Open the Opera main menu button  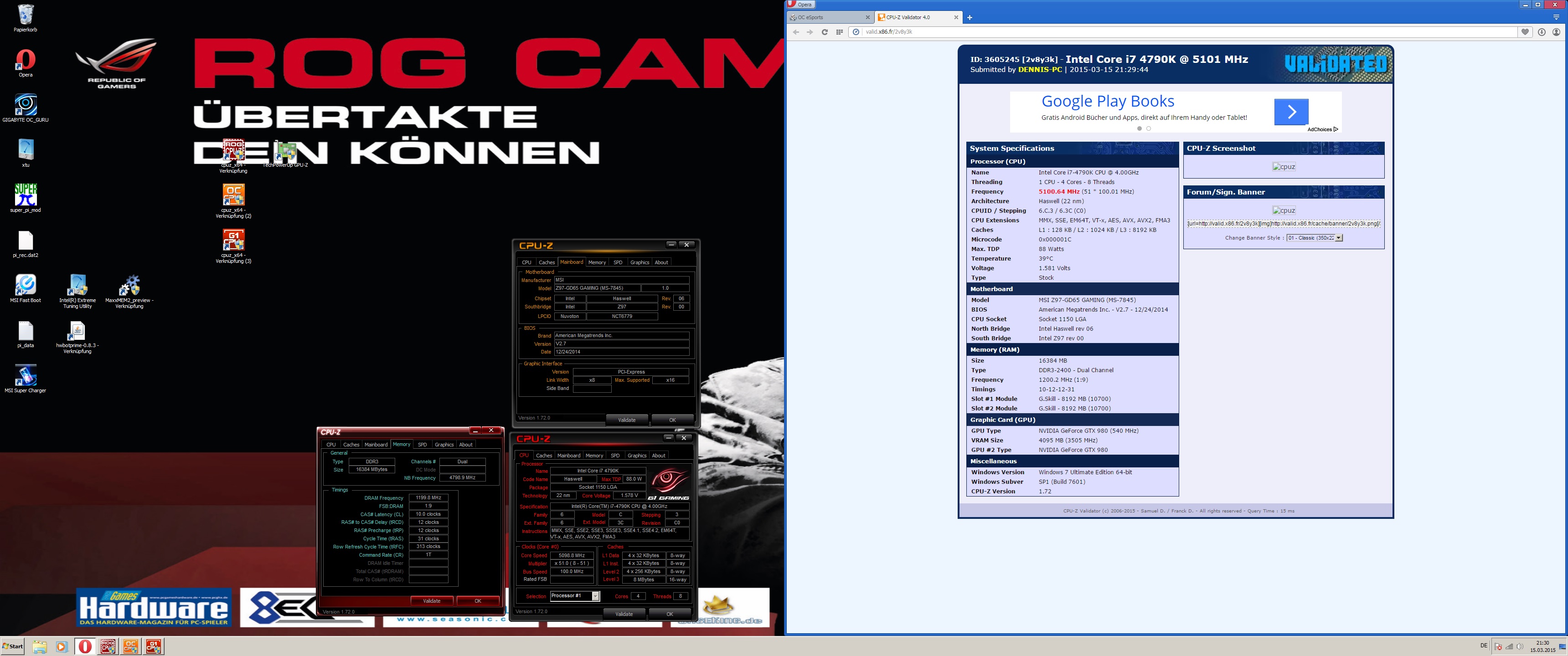pyautogui.click(x=800, y=4)
